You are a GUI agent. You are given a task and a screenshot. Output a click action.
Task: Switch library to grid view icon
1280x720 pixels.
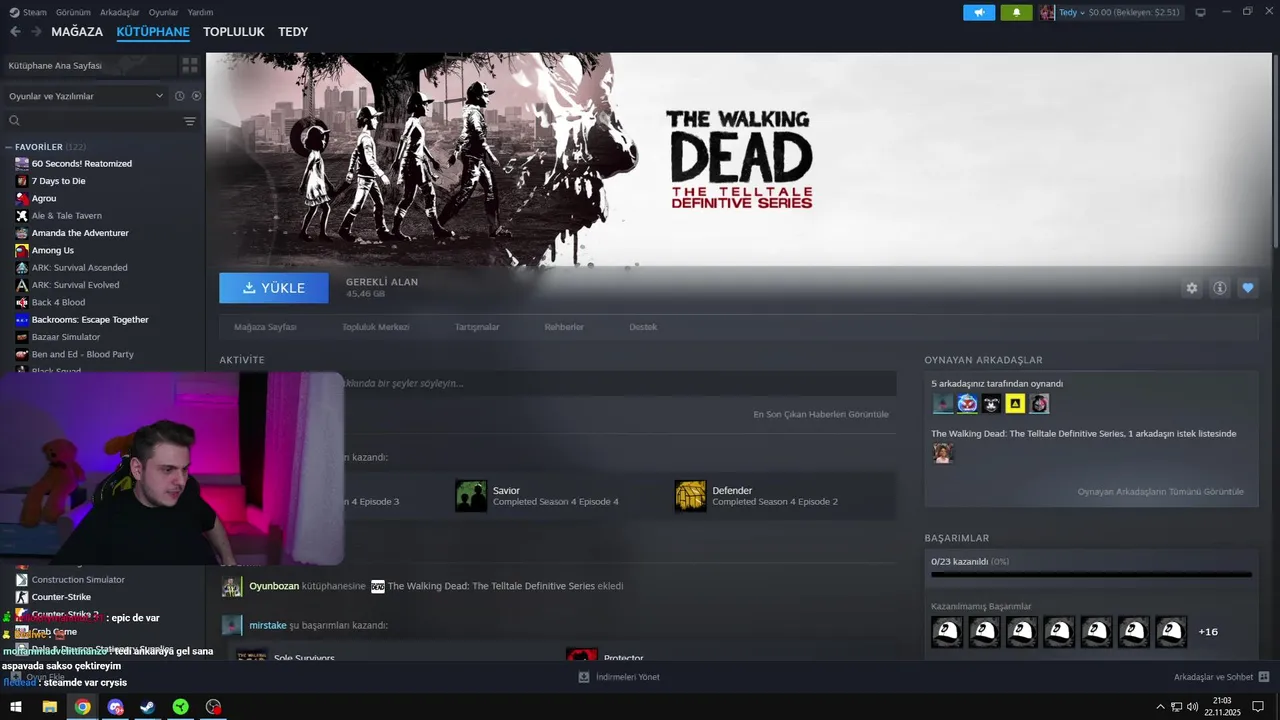coord(189,65)
